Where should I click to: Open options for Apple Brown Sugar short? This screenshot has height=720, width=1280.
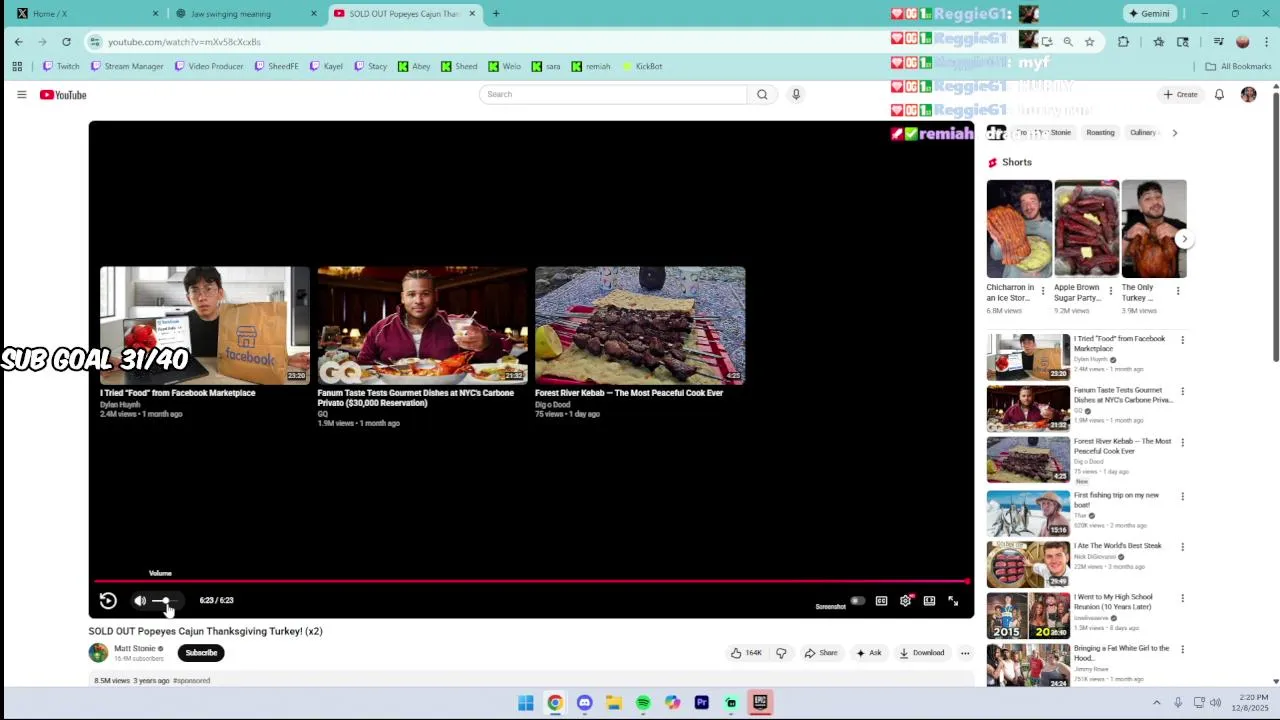click(1110, 291)
